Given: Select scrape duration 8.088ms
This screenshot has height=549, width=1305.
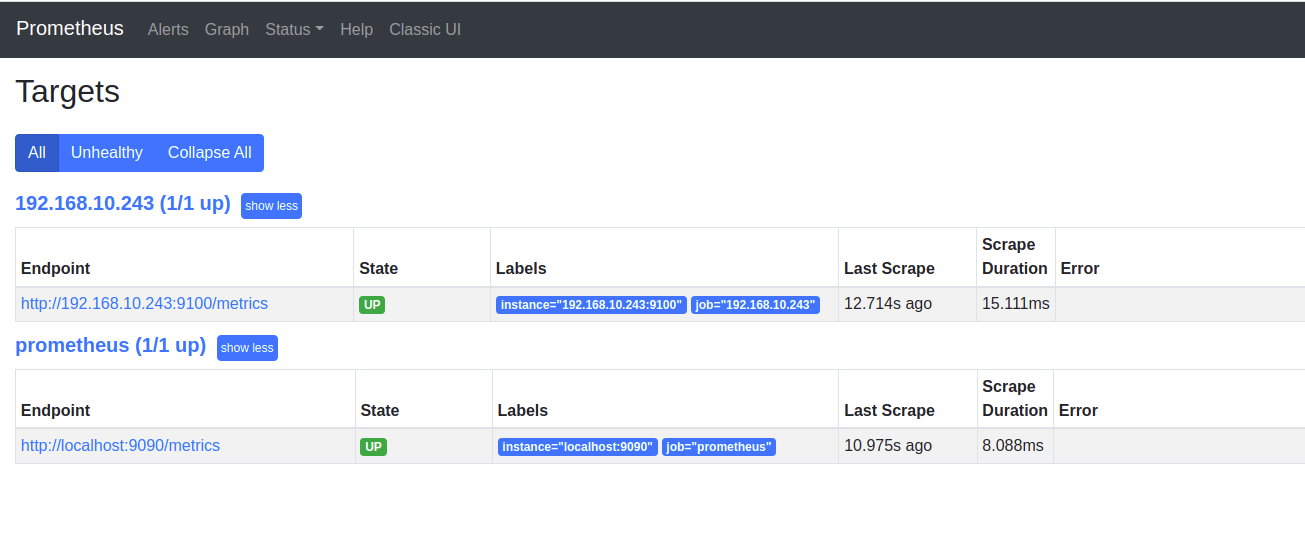Looking at the screenshot, I should pyautogui.click(x=1013, y=445).
